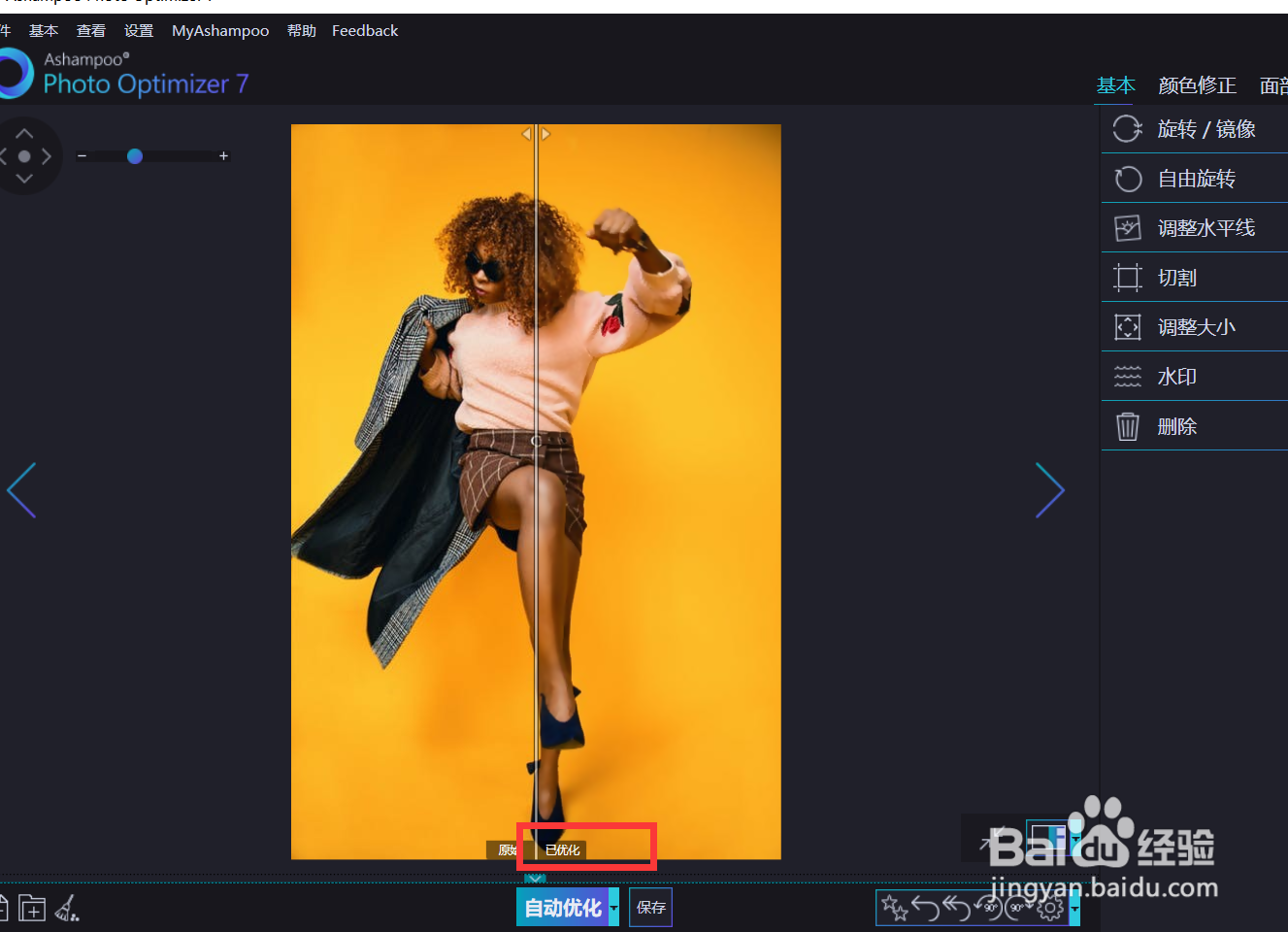Toggle the split before/after view icon

1048,838
